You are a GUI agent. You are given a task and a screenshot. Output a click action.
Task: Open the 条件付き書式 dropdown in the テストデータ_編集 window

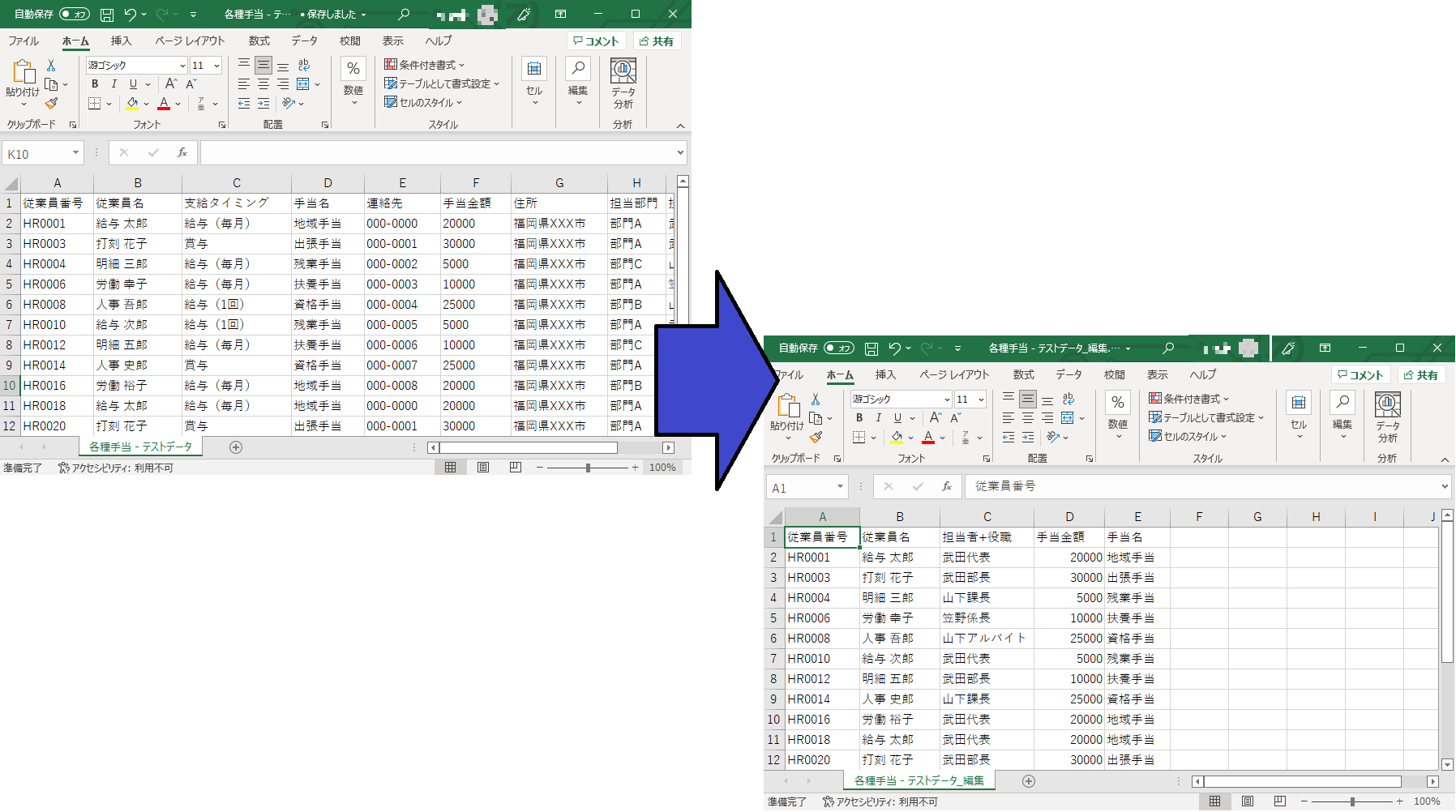1189,399
